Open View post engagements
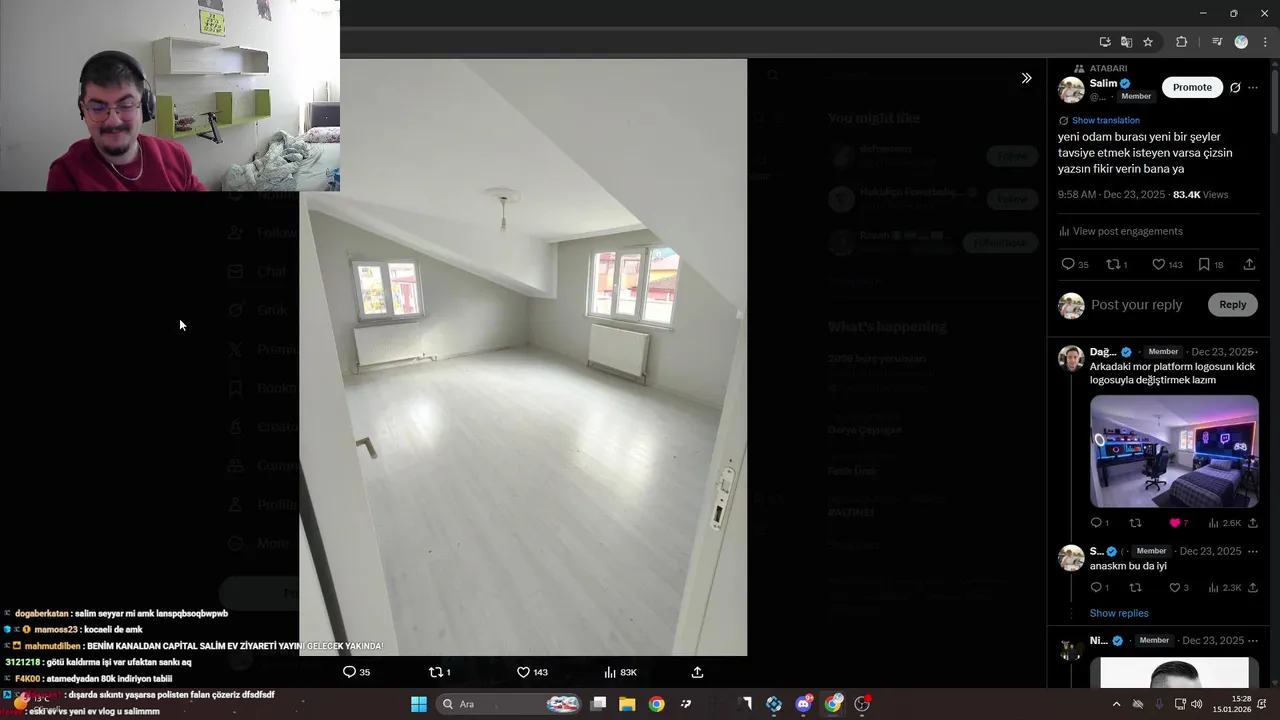The image size is (1280, 720). point(1120,231)
